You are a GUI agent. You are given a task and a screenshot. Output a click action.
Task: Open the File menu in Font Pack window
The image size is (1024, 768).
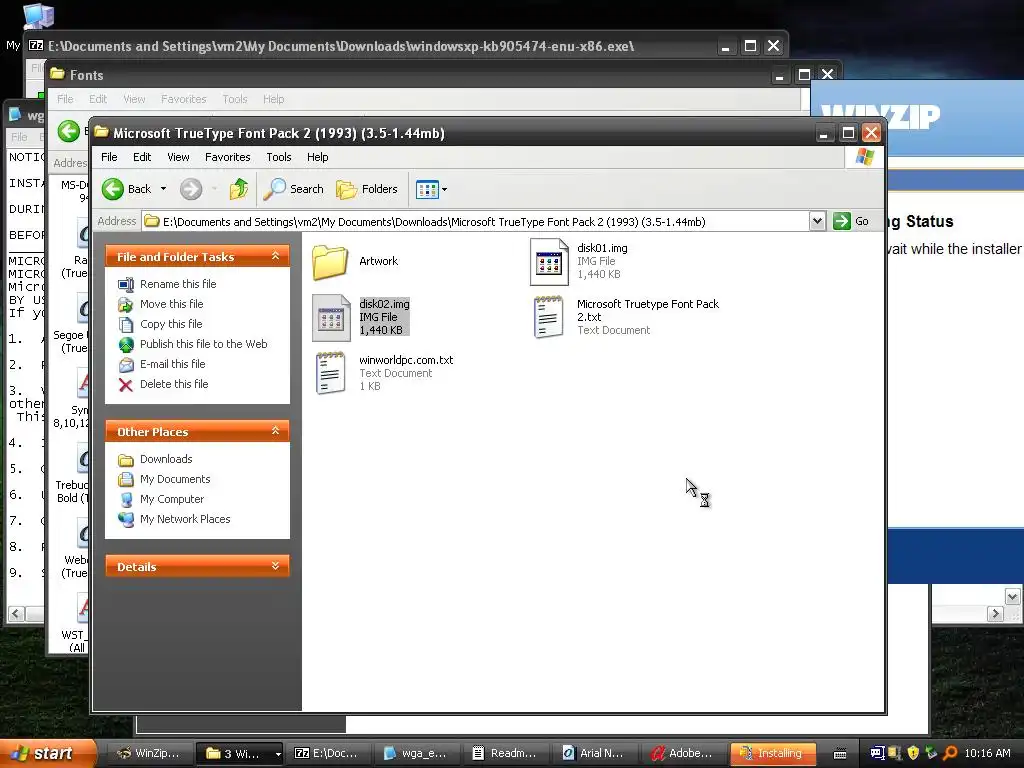click(109, 157)
